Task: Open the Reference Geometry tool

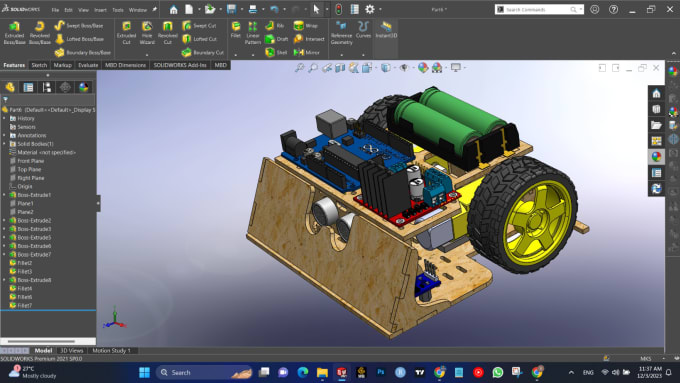Action: pyautogui.click(x=341, y=33)
